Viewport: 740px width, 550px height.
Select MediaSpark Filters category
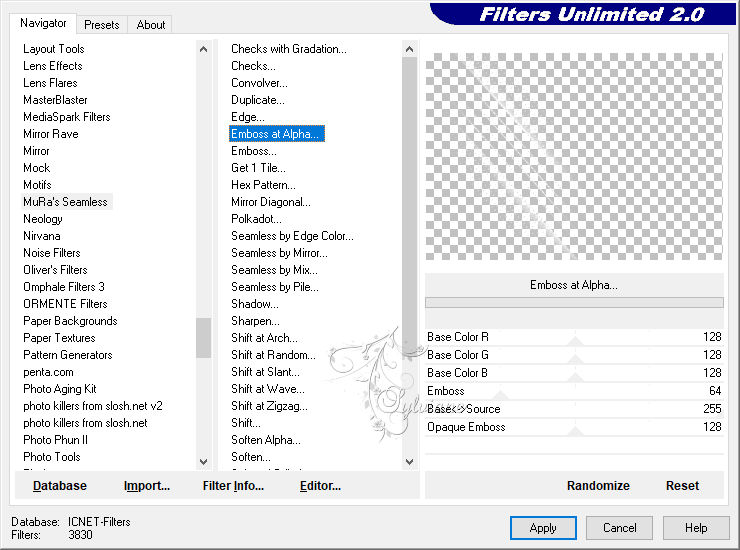tap(67, 117)
